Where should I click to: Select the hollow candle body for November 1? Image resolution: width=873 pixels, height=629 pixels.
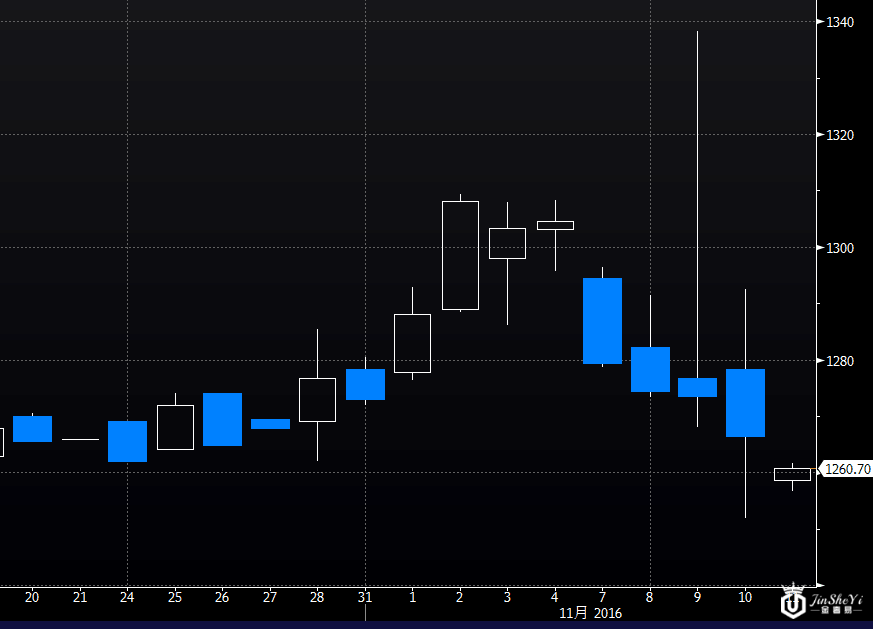click(x=412, y=343)
